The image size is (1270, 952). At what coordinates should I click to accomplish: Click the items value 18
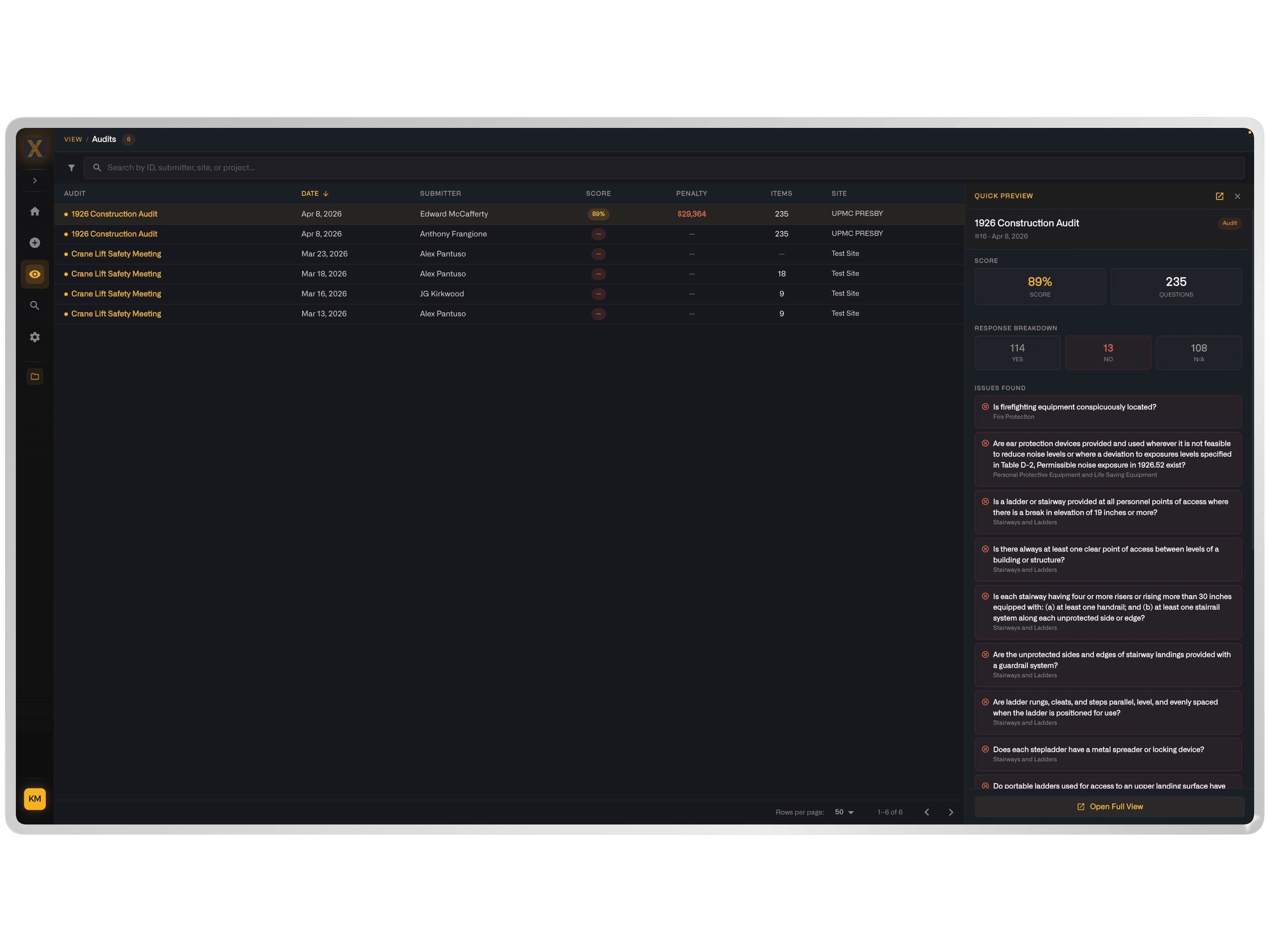(782, 274)
